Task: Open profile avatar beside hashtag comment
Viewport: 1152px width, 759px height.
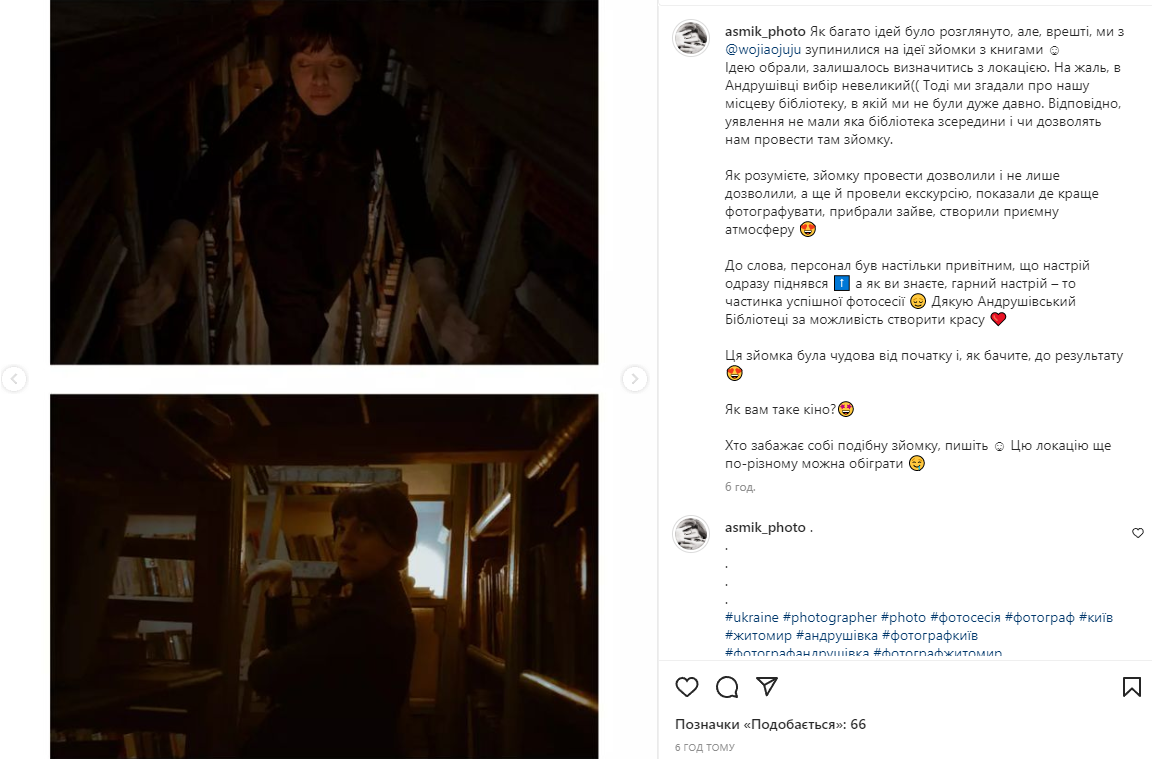Action: (691, 533)
